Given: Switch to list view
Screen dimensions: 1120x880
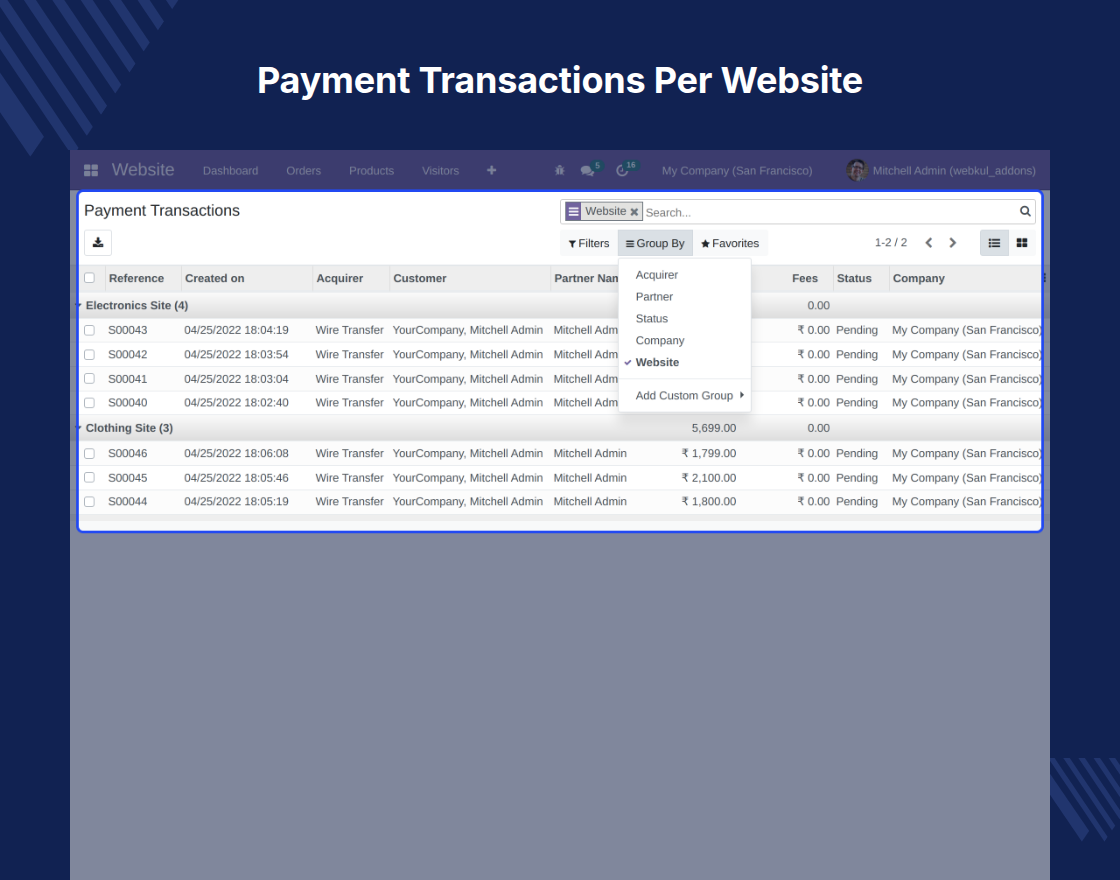Looking at the screenshot, I should click(994, 243).
